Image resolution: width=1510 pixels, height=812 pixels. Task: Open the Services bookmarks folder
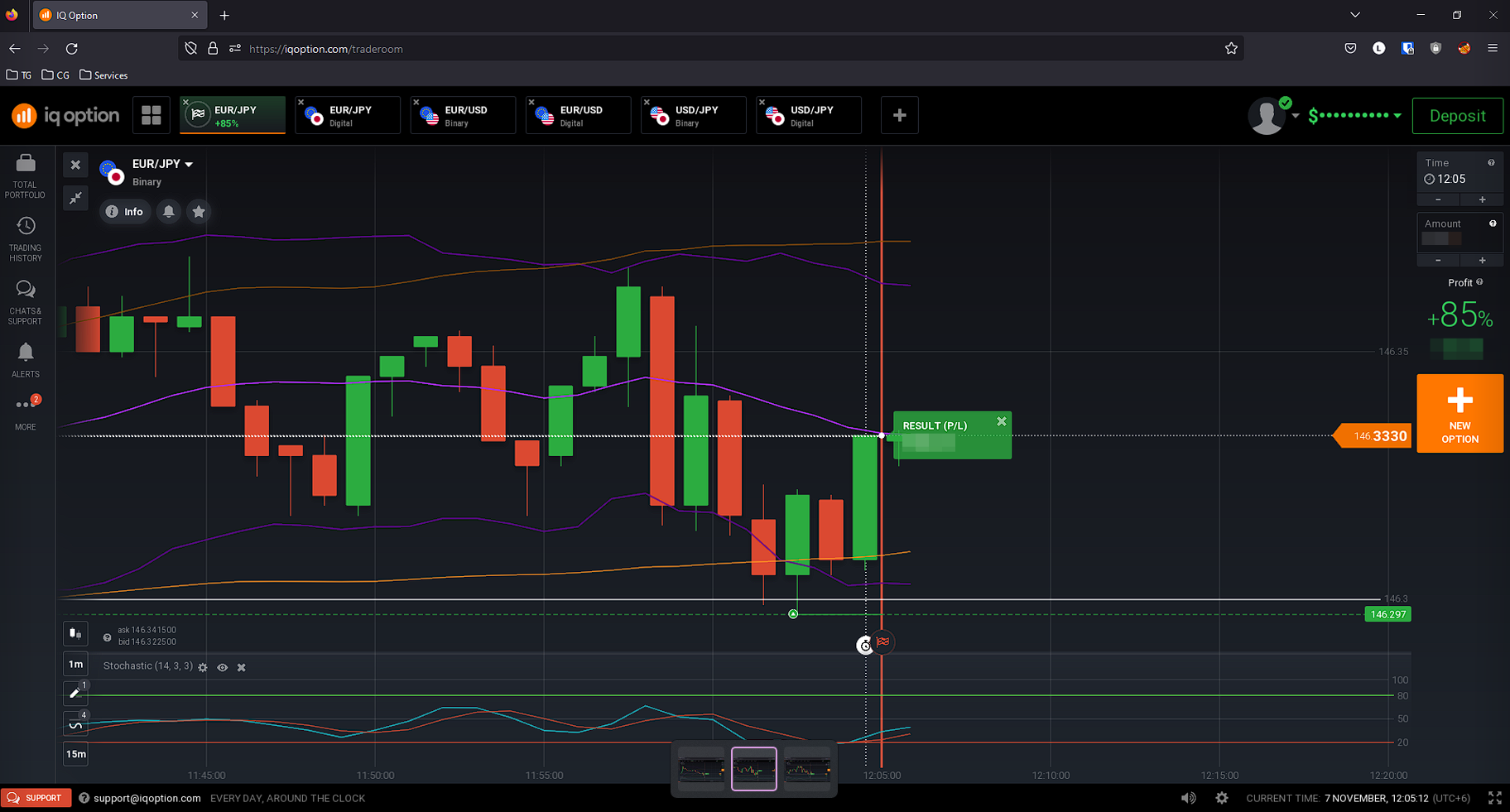pyautogui.click(x=103, y=75)
